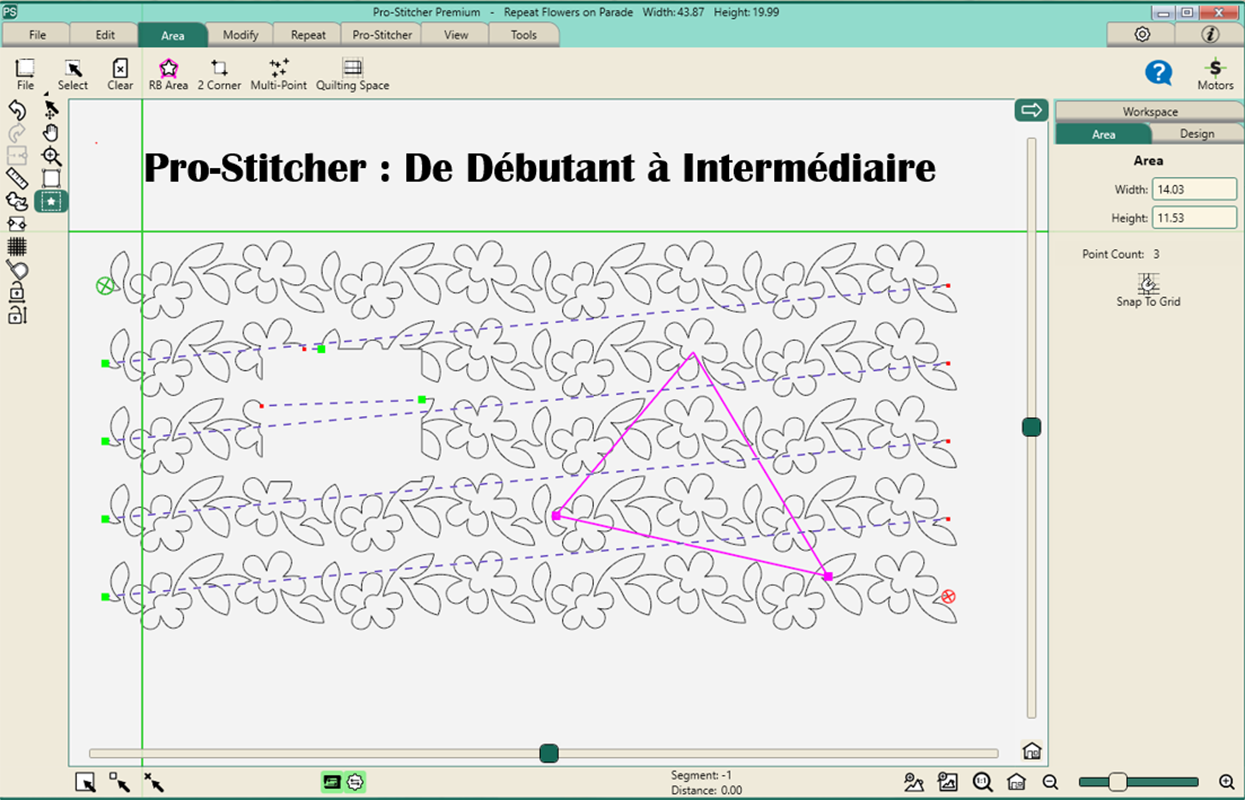Open the File tab

coord(37,35)
